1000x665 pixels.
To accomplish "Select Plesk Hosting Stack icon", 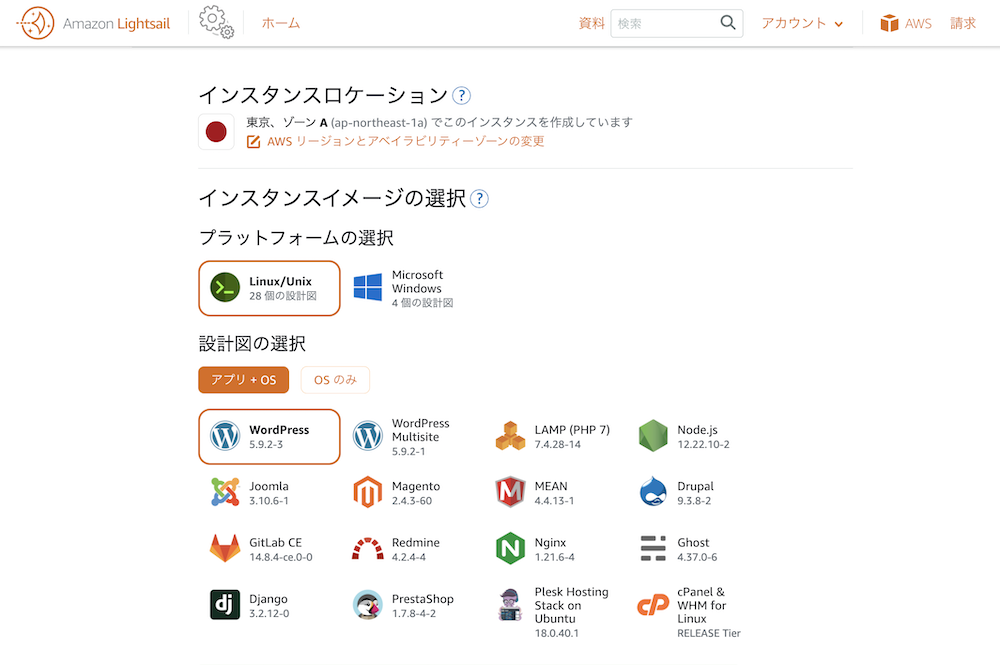I will pyautogui.click(x=510, y=604).
